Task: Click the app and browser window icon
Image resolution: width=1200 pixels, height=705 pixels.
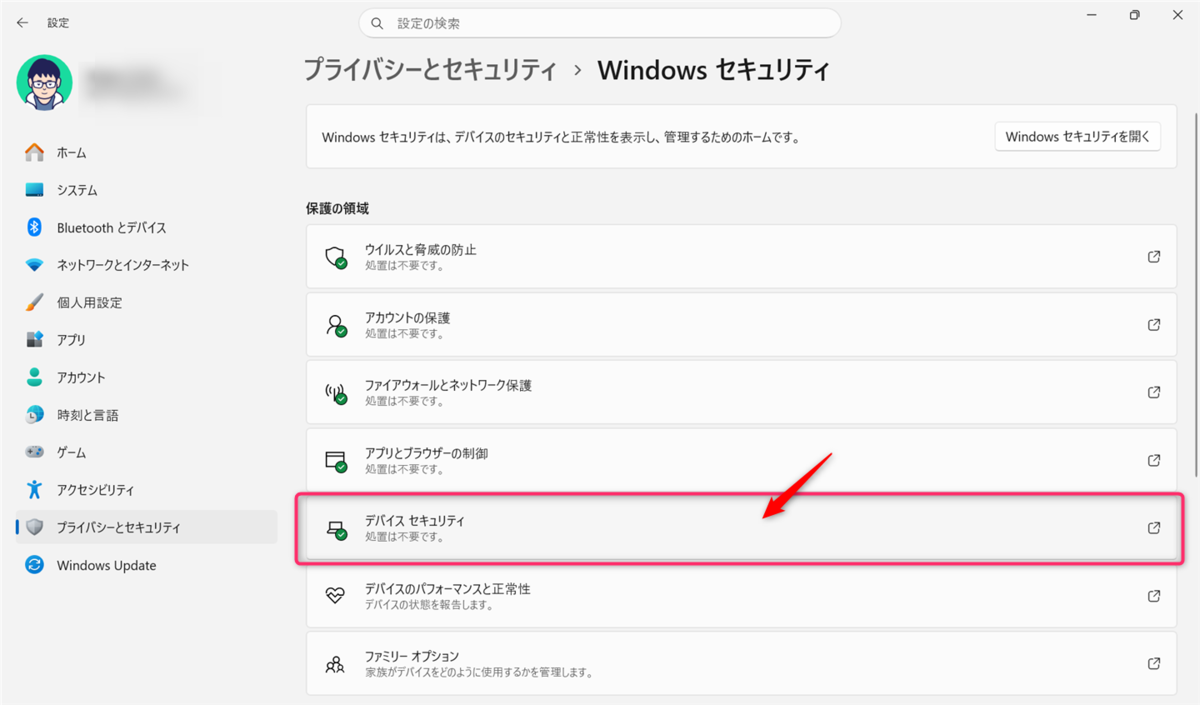Action: [x=336, y=460]
